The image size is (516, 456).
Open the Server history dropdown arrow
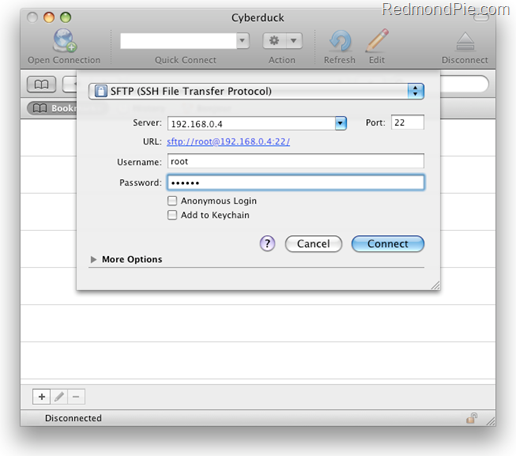pyautogui.click(x=341, y=123)
